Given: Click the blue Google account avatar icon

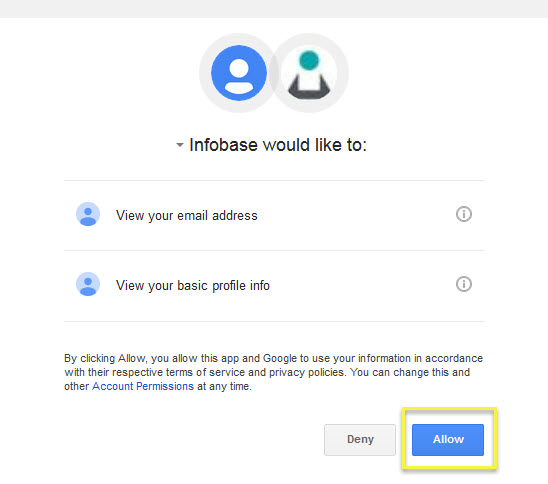Looking at the screenshot, I should click(239, 73).
